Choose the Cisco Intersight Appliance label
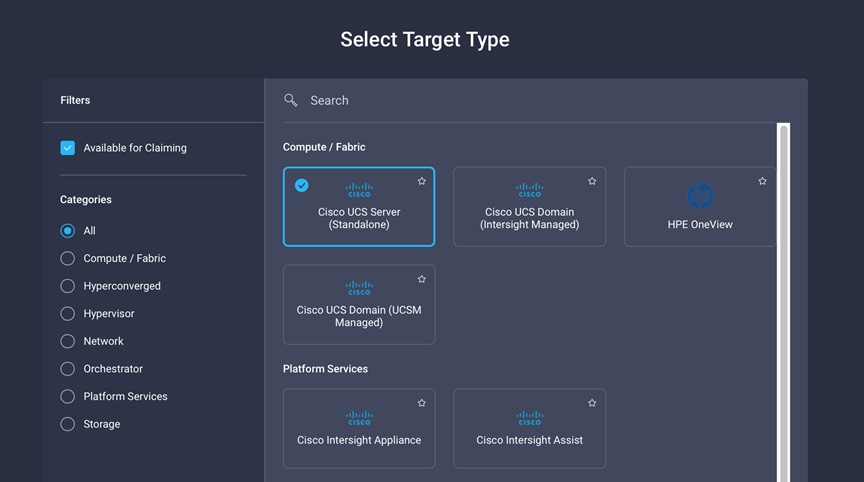This screenshot has width=864, height=482. (x=359, y=440)
